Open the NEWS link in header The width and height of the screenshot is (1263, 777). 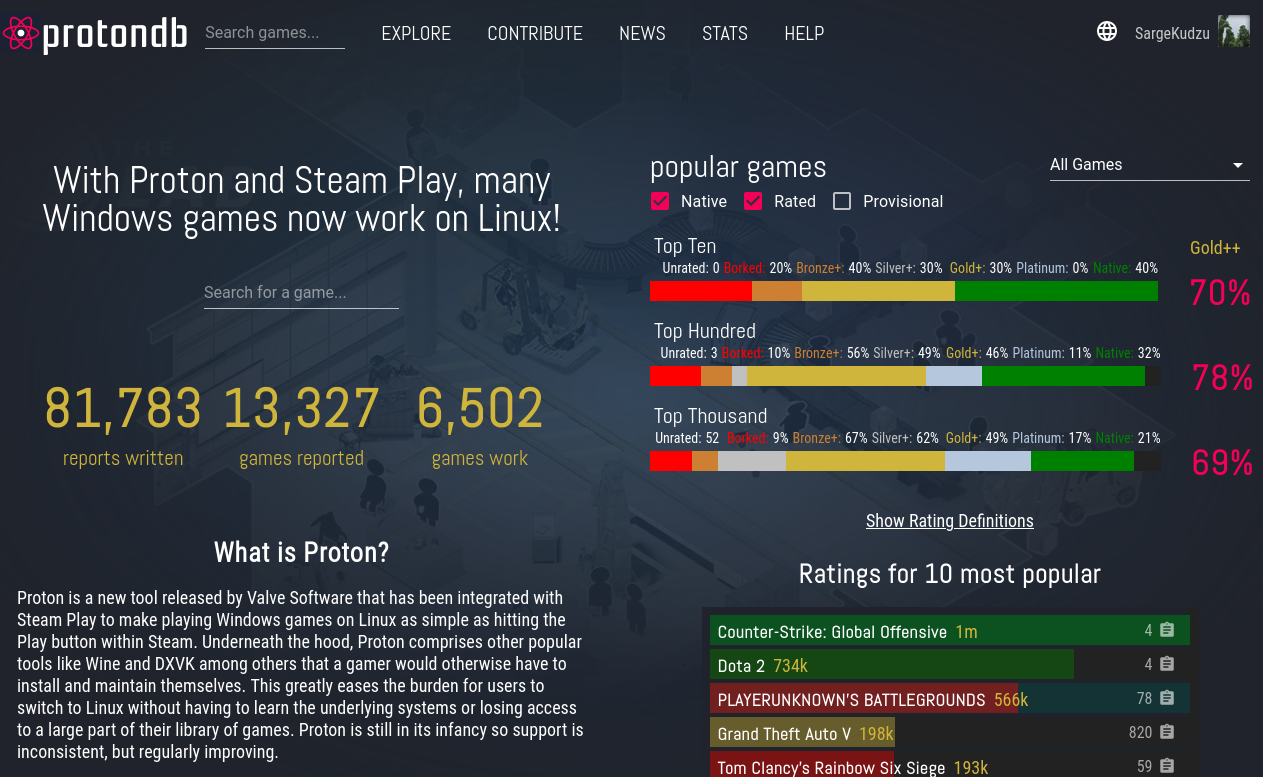[x=642, y=33]
